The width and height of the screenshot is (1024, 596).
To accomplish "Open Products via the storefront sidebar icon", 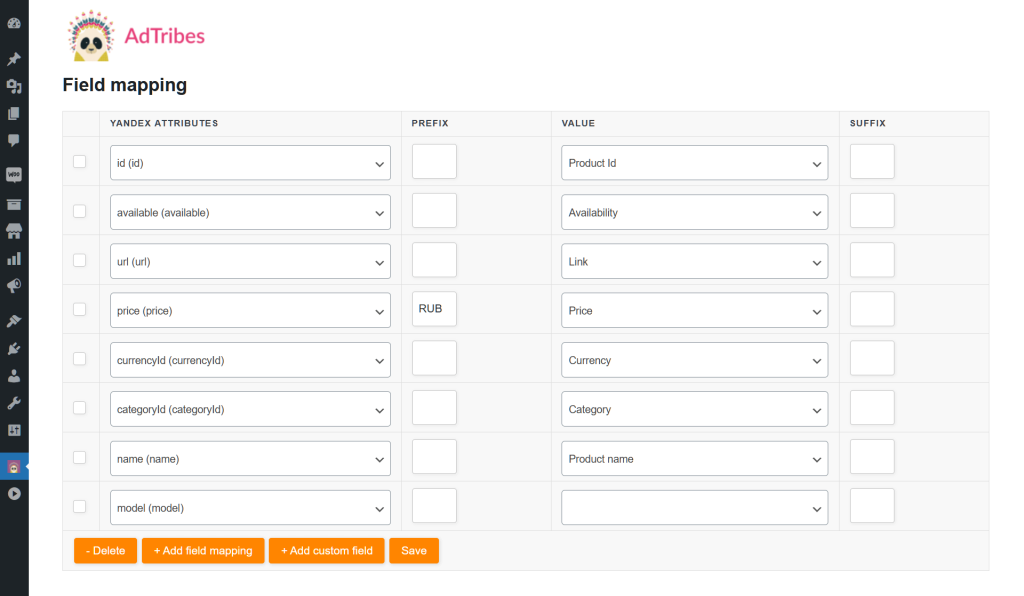I will 14,231.
